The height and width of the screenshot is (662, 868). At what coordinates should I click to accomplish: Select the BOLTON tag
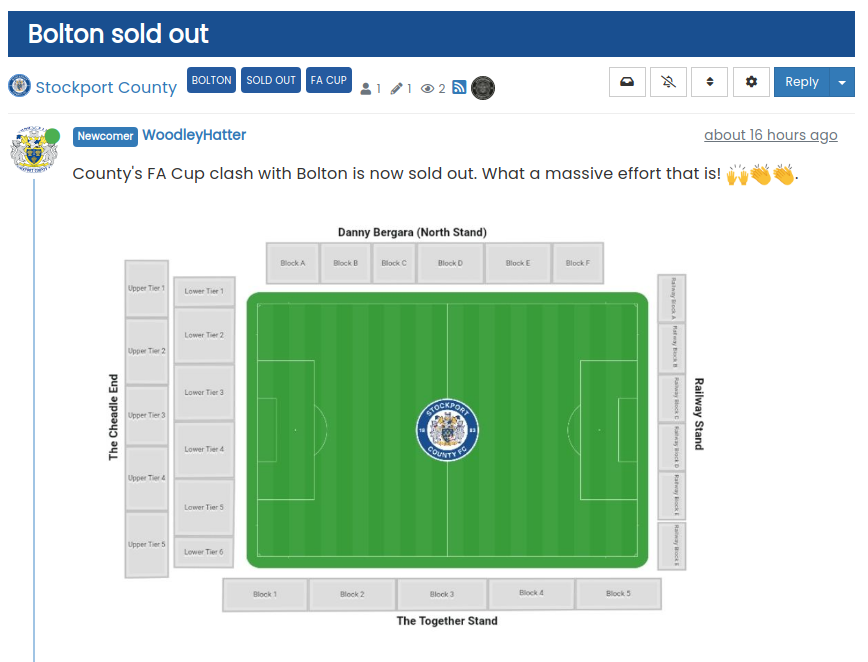(211, 80)
